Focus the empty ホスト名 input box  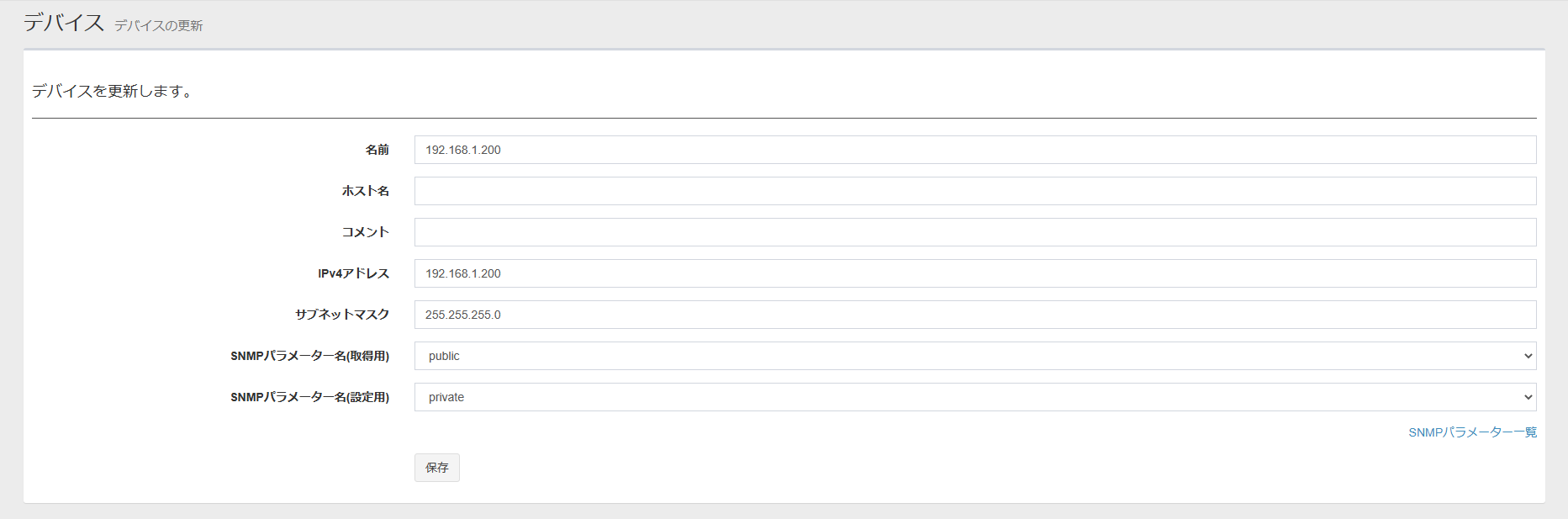(974, 191)
